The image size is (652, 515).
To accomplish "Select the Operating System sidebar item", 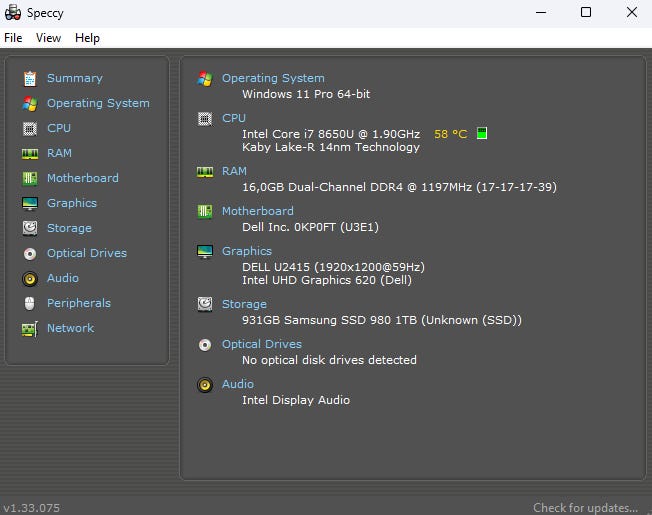I will (98, 103).
